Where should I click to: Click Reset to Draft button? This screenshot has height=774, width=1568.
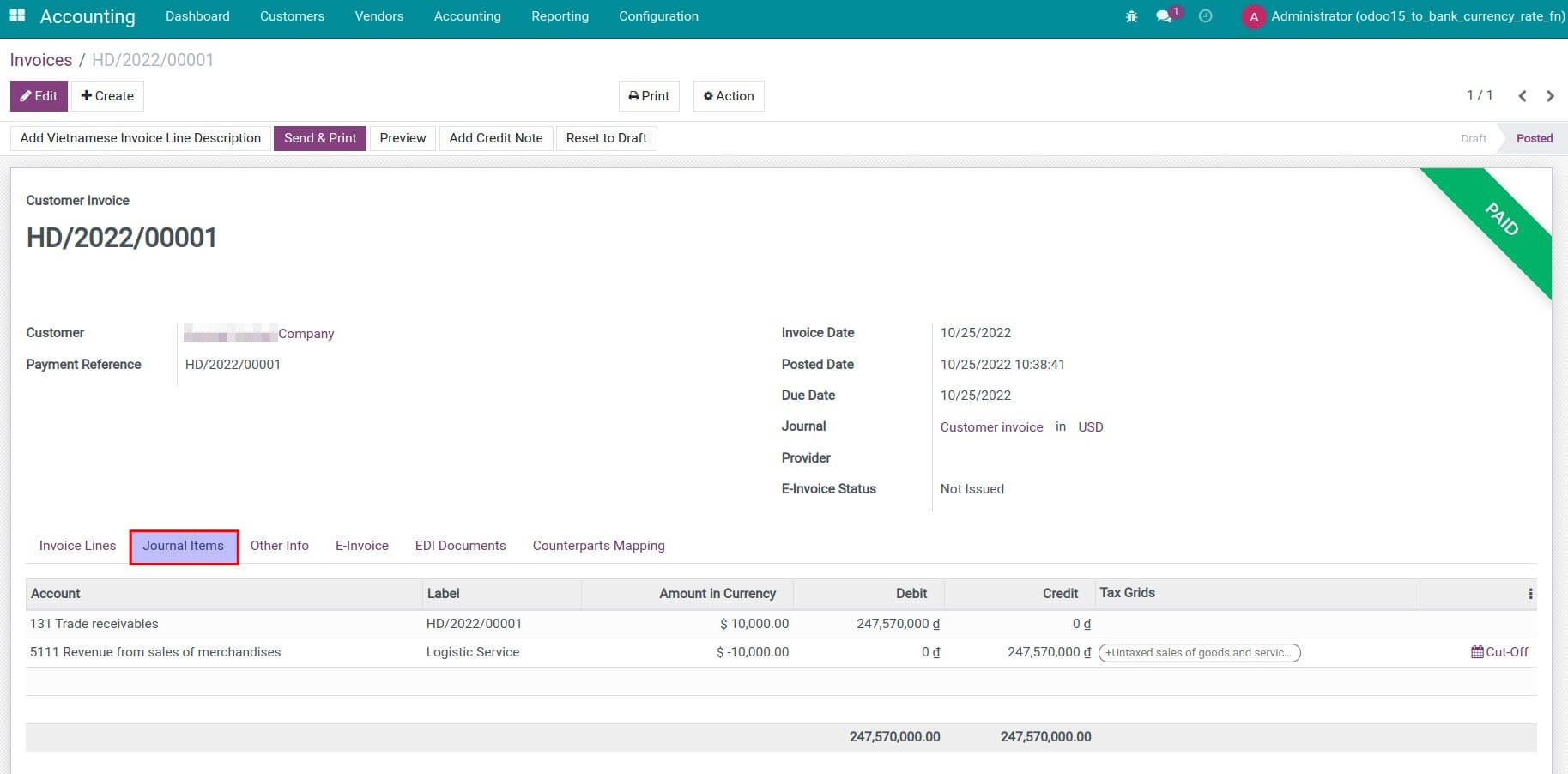pos(606,138)
